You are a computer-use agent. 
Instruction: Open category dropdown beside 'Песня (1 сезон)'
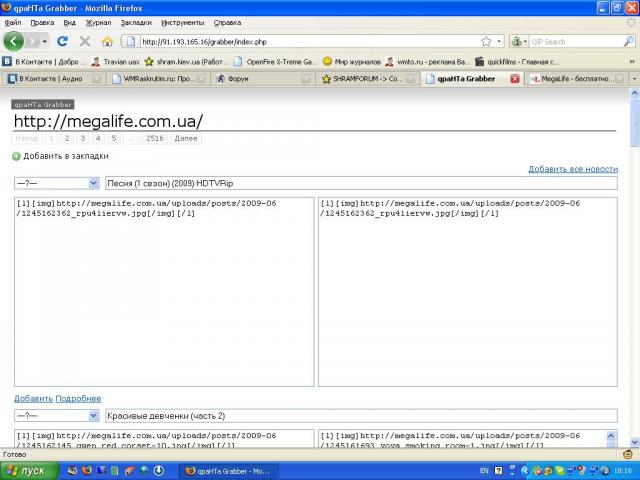57,183
